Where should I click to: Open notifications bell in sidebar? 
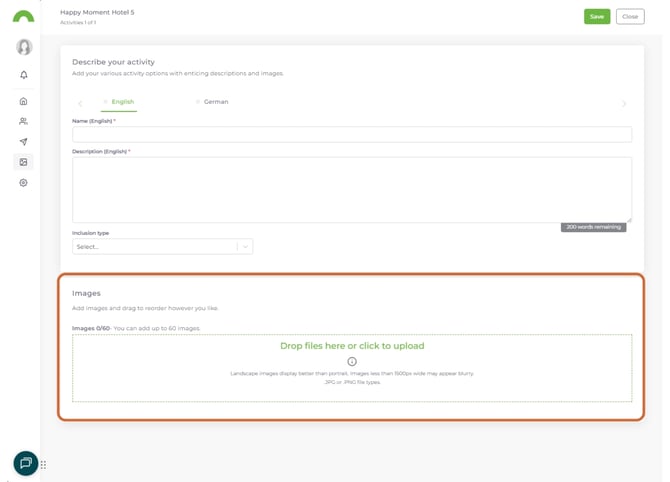(x=24, y=75)
